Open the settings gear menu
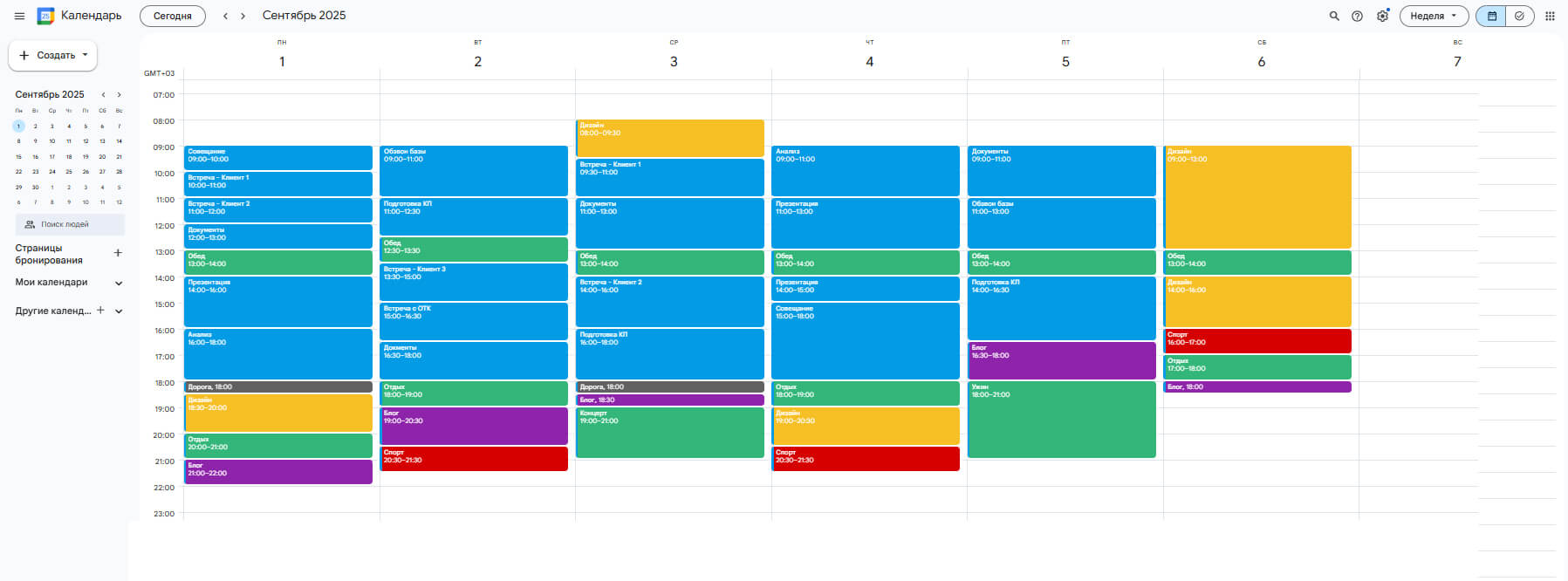The width and height of the screenshot is (1568, 581). pos(1382,16)
